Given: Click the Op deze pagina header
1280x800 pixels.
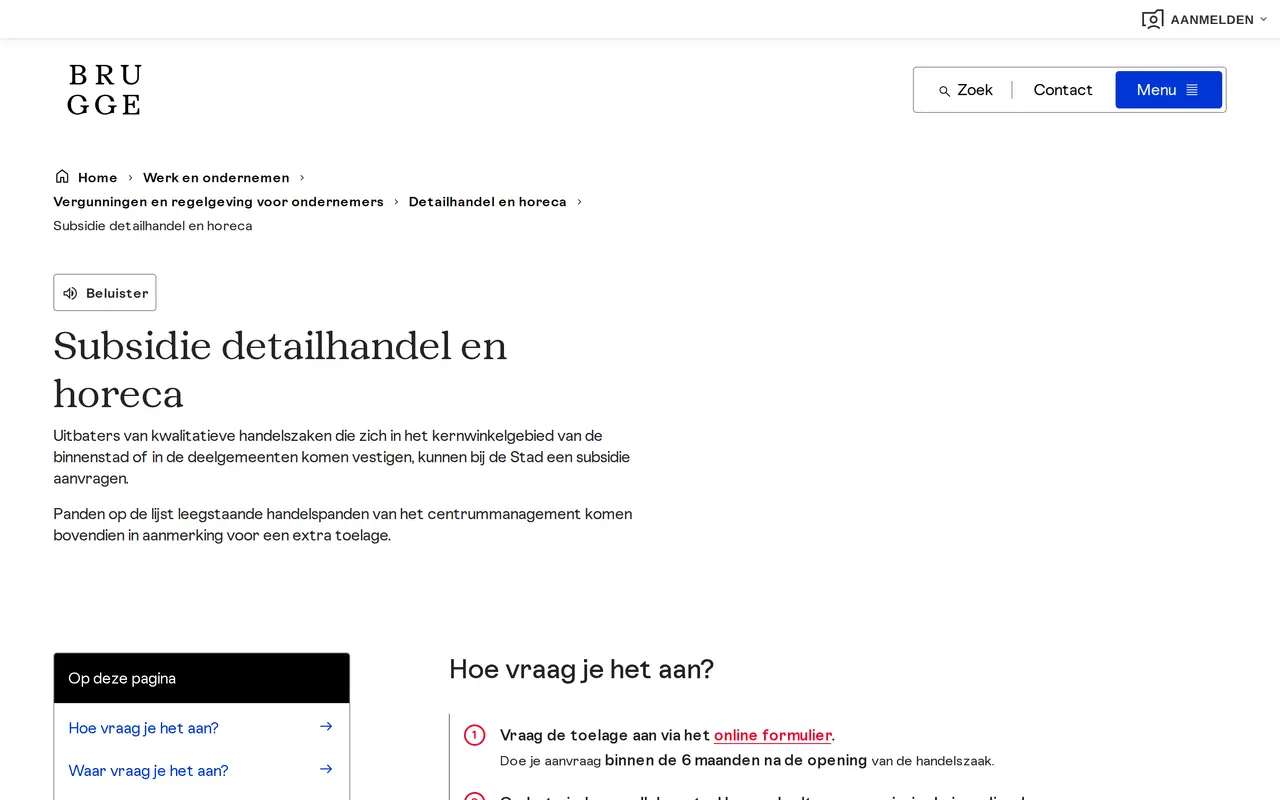Looking at the screenshot, I should coord(201,678).
